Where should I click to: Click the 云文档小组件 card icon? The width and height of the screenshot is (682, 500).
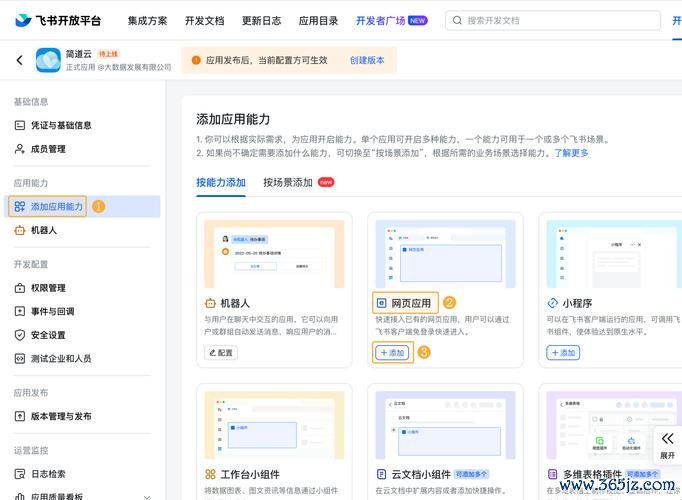(x=381, y=474)
